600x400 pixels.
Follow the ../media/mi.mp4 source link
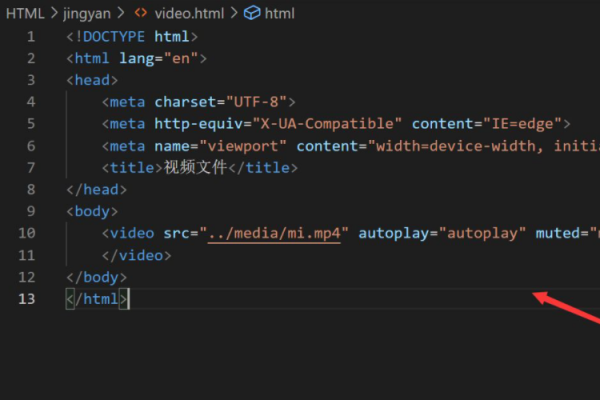(274, 233)
